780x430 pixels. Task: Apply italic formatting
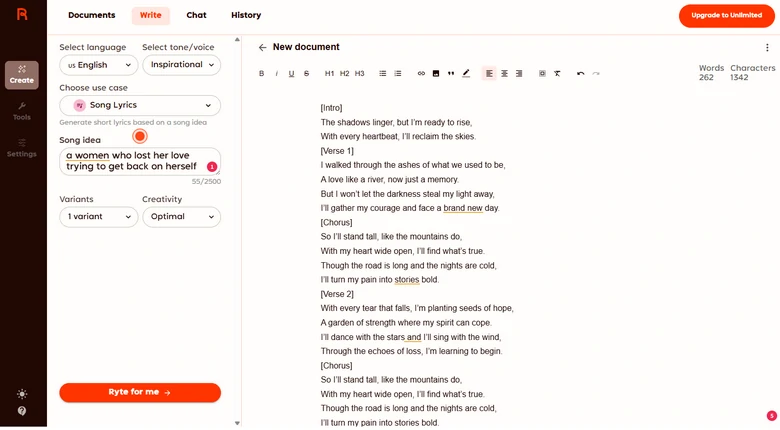277,74
